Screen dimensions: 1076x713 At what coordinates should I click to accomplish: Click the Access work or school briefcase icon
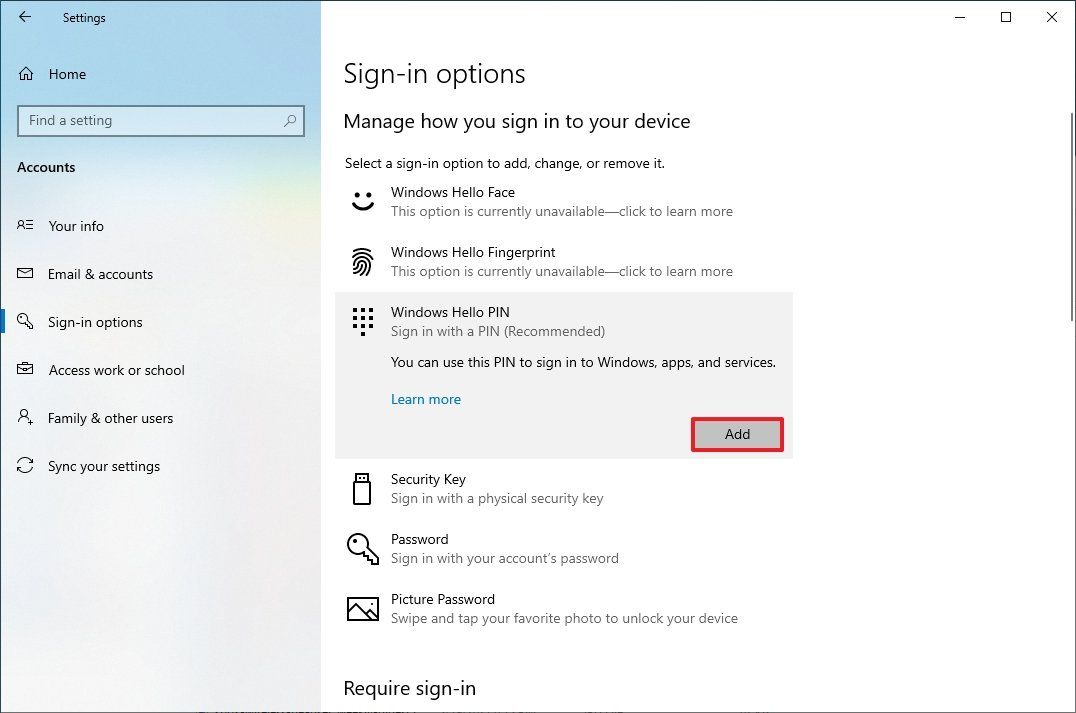tap(25, 370)
